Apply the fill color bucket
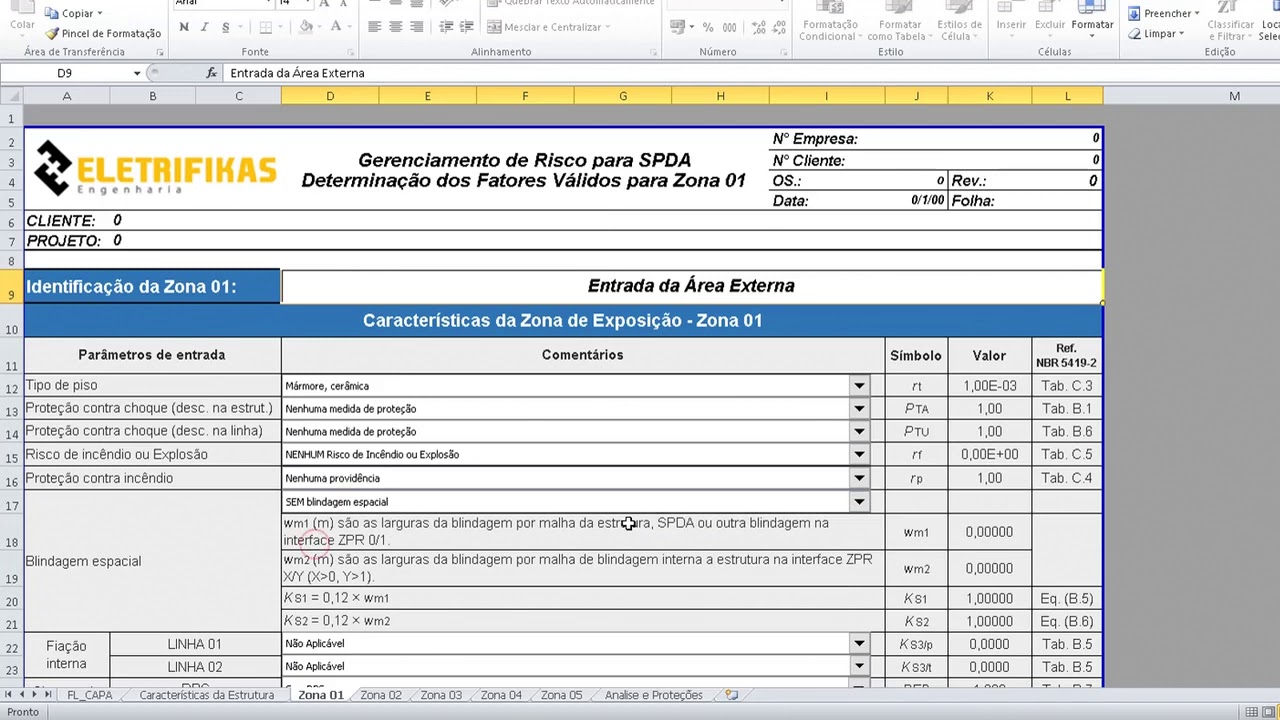The width and height of the screenshot is (1280, 720). point(308,27)
